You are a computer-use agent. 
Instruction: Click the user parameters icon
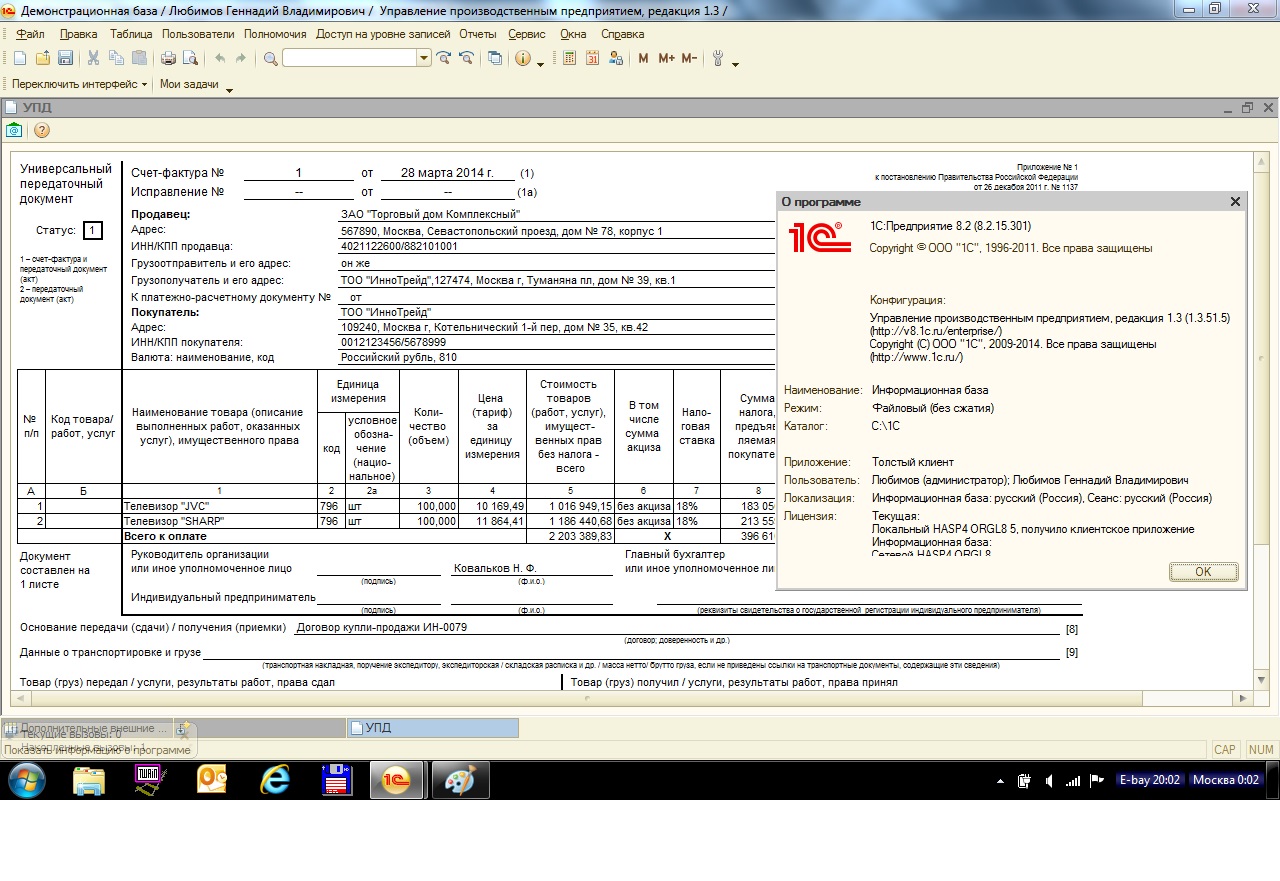pyautogui.click(x=614, y=58)
